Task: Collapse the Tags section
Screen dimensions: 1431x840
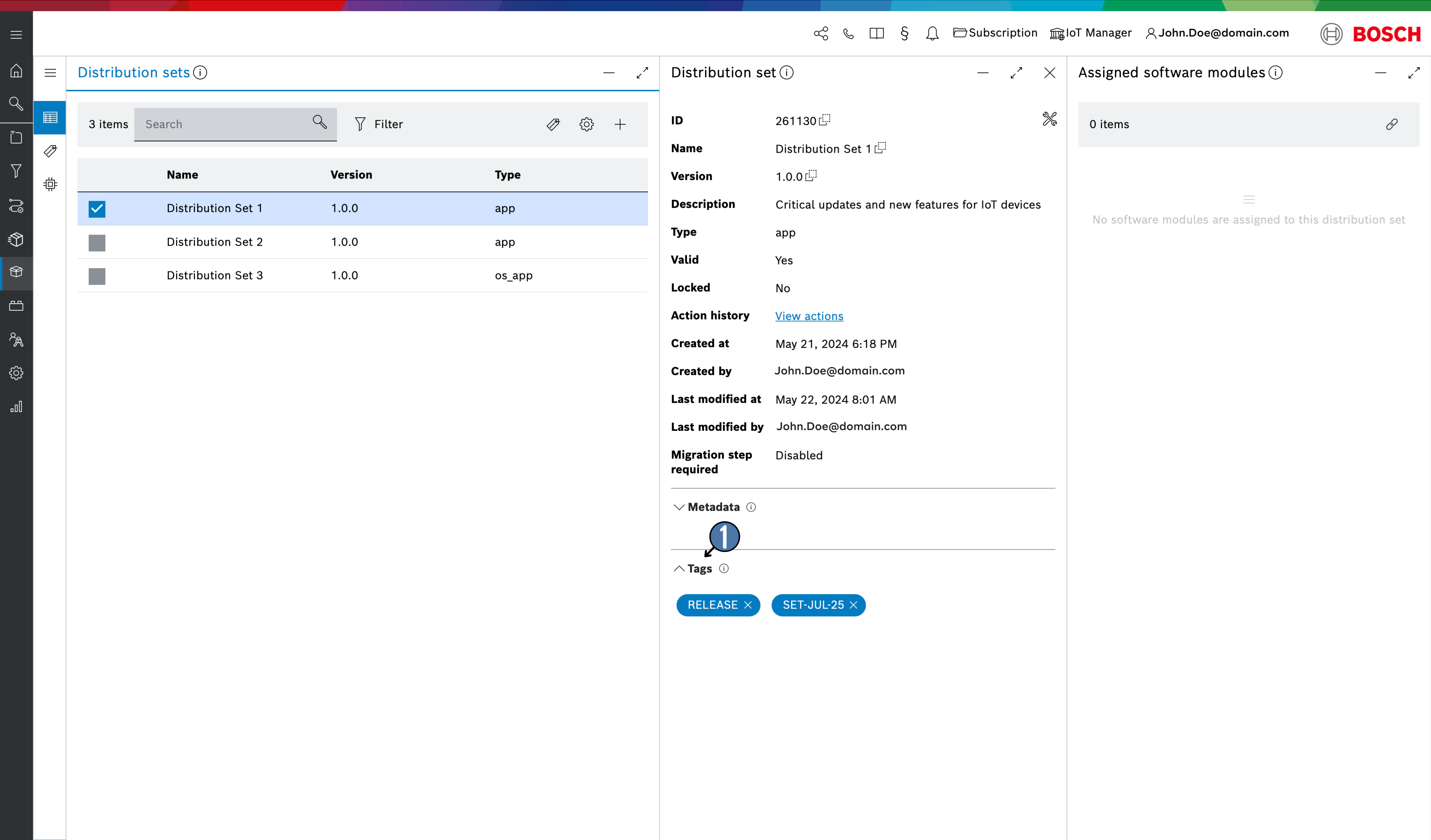Action: click(679, 569)
